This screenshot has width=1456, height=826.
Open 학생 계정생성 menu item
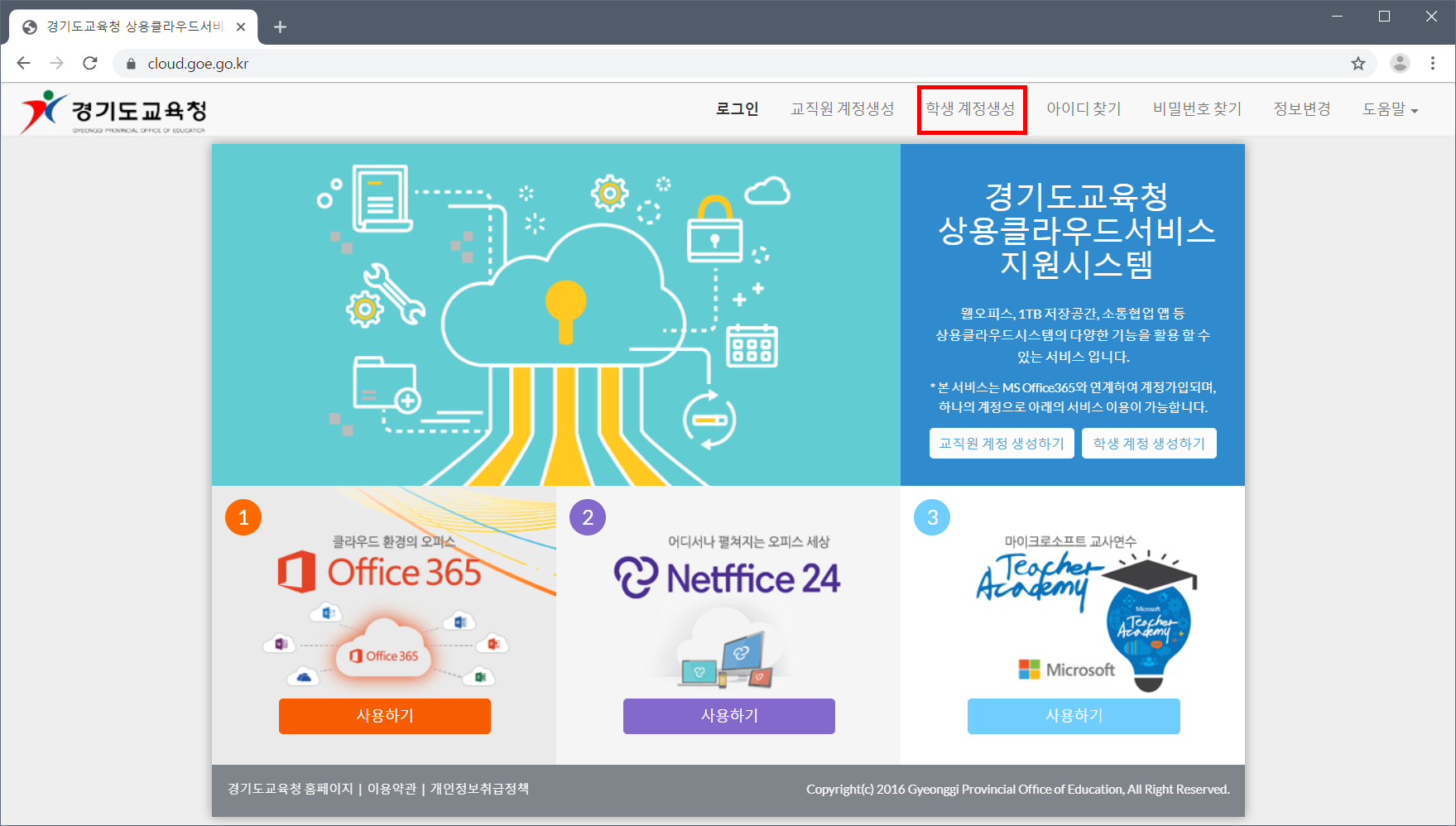point(971,109)
